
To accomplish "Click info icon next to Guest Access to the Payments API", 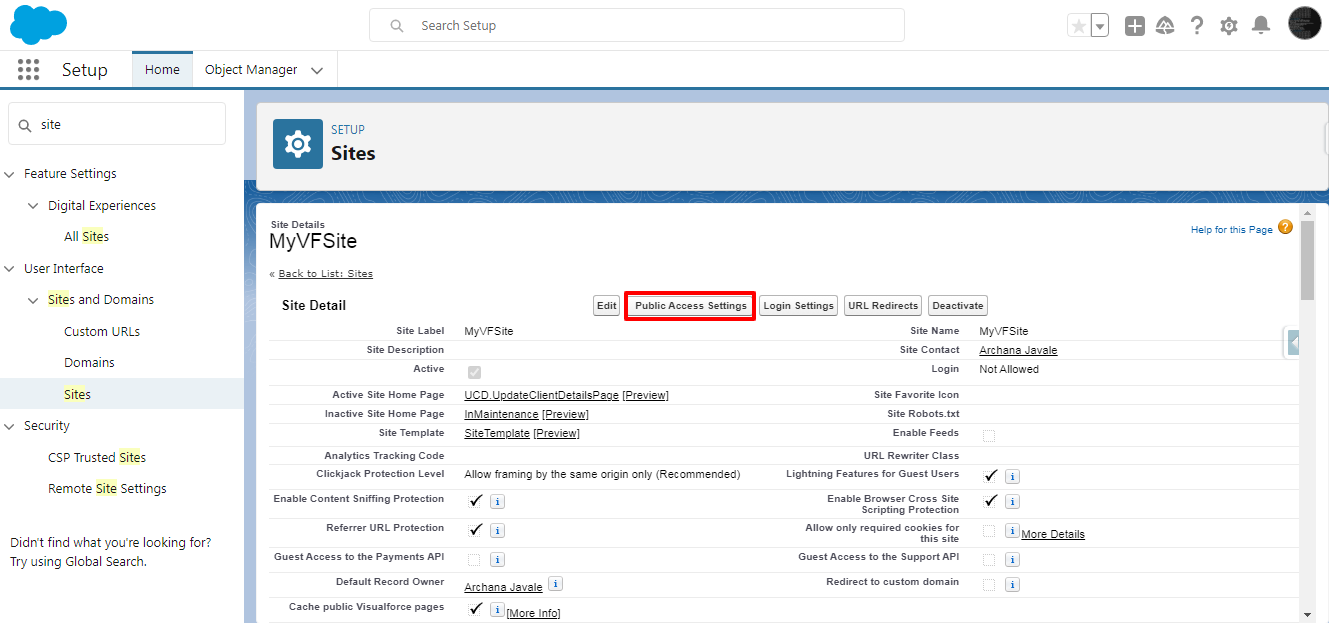I will (497, 559).
